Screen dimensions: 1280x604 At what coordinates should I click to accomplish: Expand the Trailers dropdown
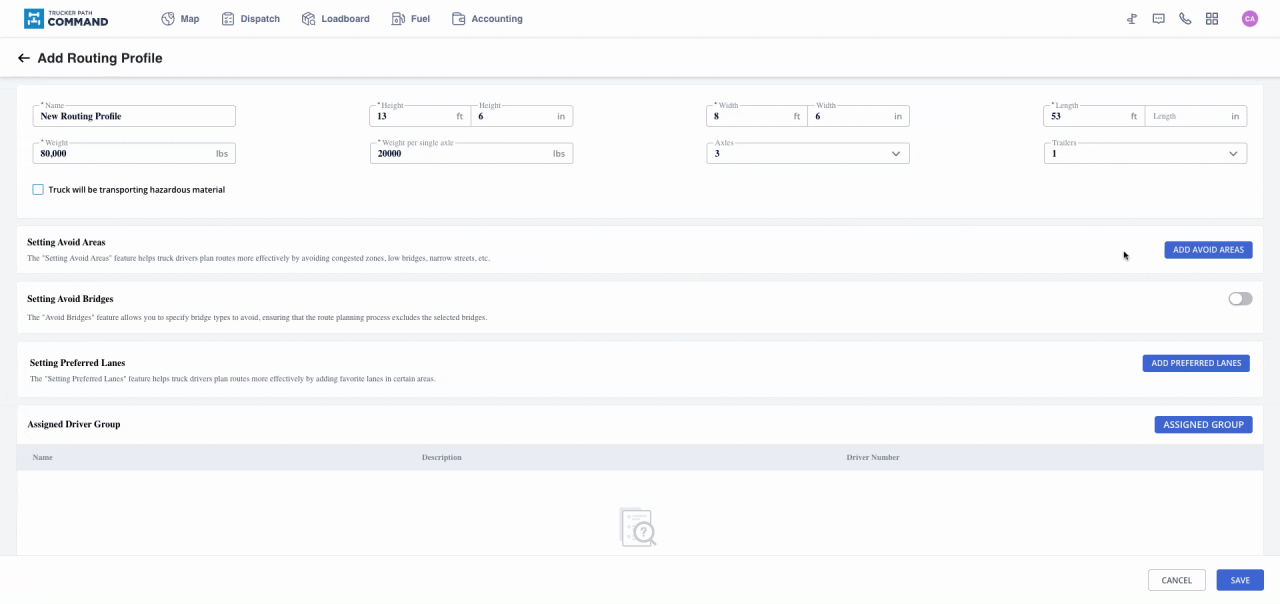1144,154
